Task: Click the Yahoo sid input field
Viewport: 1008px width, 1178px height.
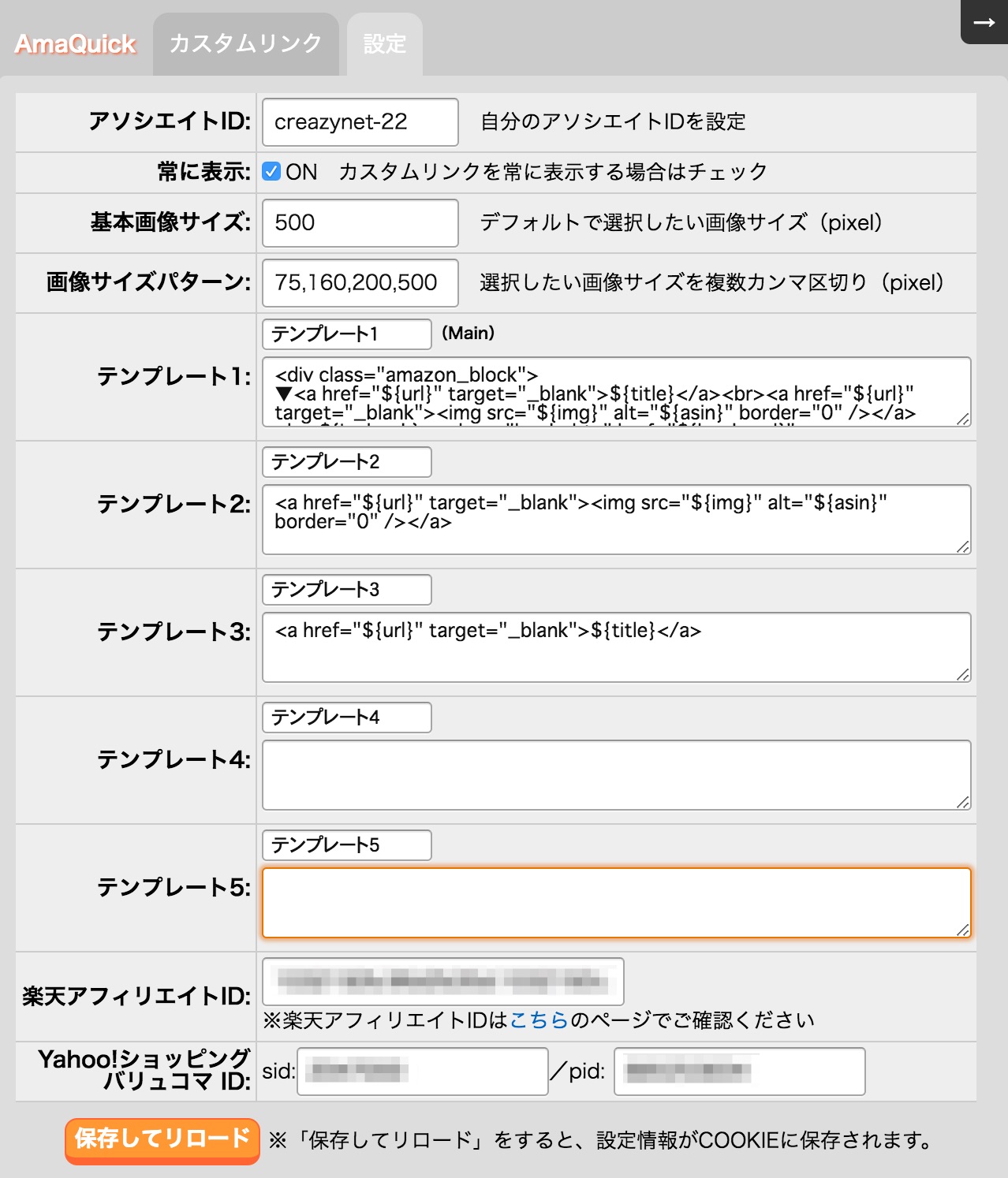Action: click(422, 1072)
